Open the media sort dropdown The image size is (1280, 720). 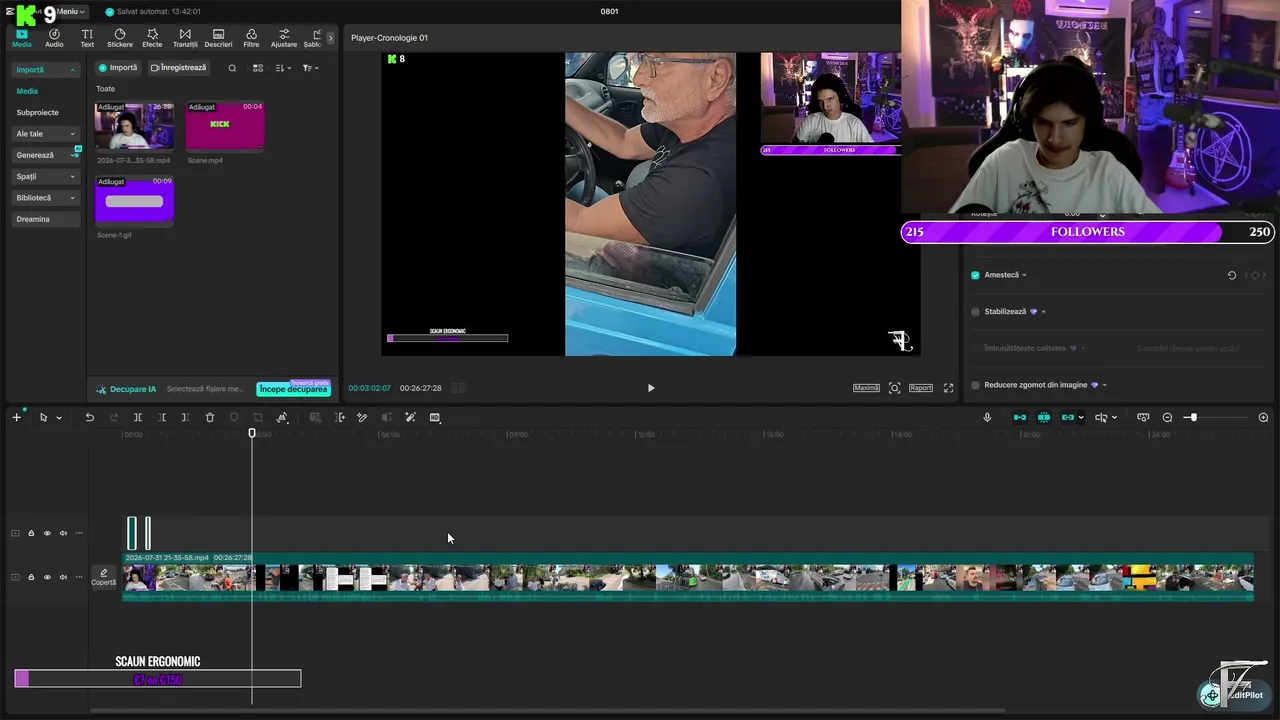284,68
